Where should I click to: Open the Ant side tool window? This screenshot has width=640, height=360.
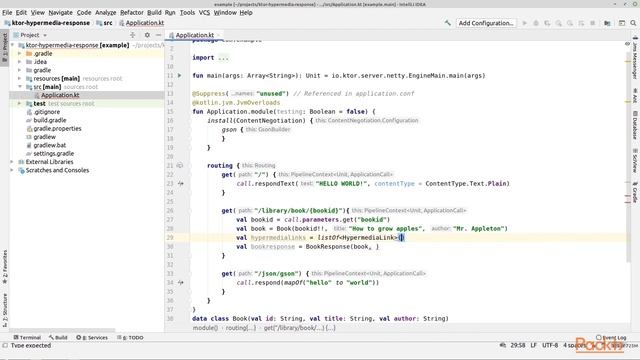tap(635, 96)
